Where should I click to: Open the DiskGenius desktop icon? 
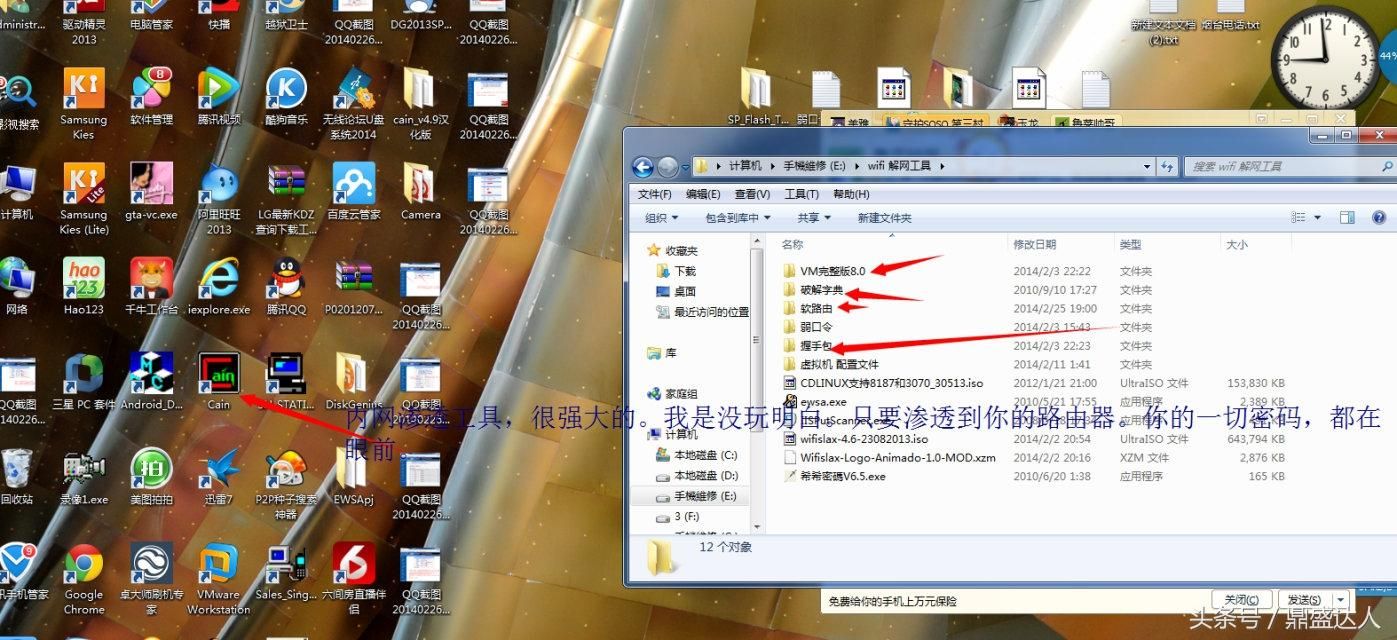point(354,381)
